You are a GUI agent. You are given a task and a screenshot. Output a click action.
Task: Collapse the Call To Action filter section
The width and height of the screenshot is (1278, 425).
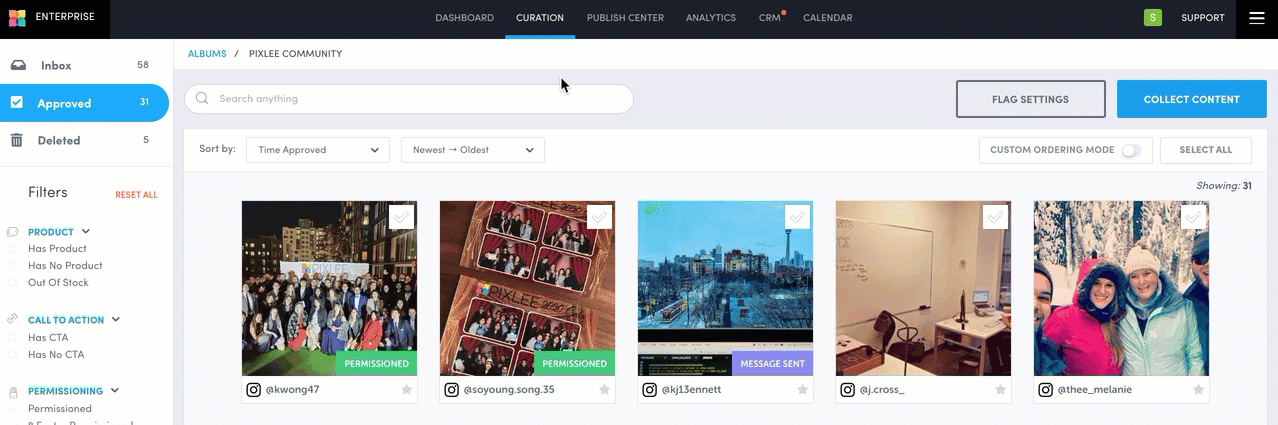115,320
